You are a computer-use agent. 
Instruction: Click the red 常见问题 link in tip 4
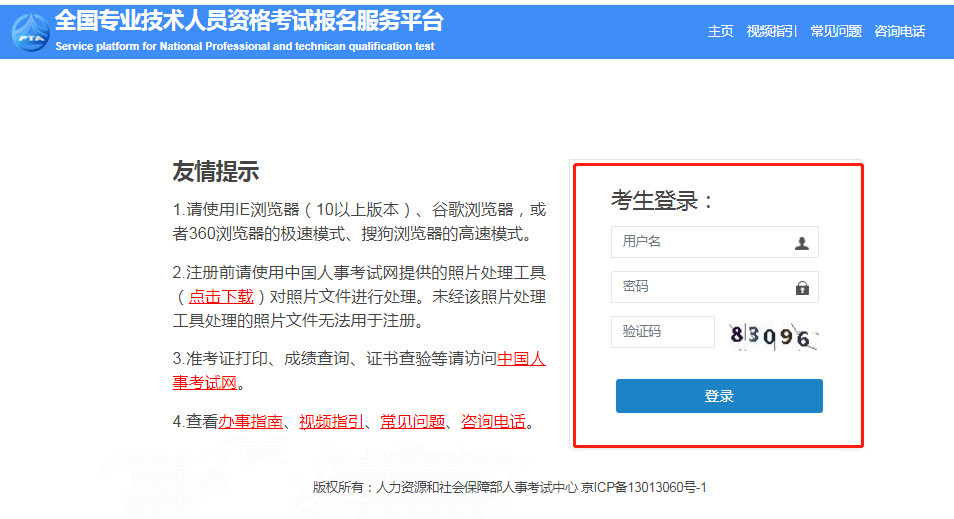click(412, 421)
